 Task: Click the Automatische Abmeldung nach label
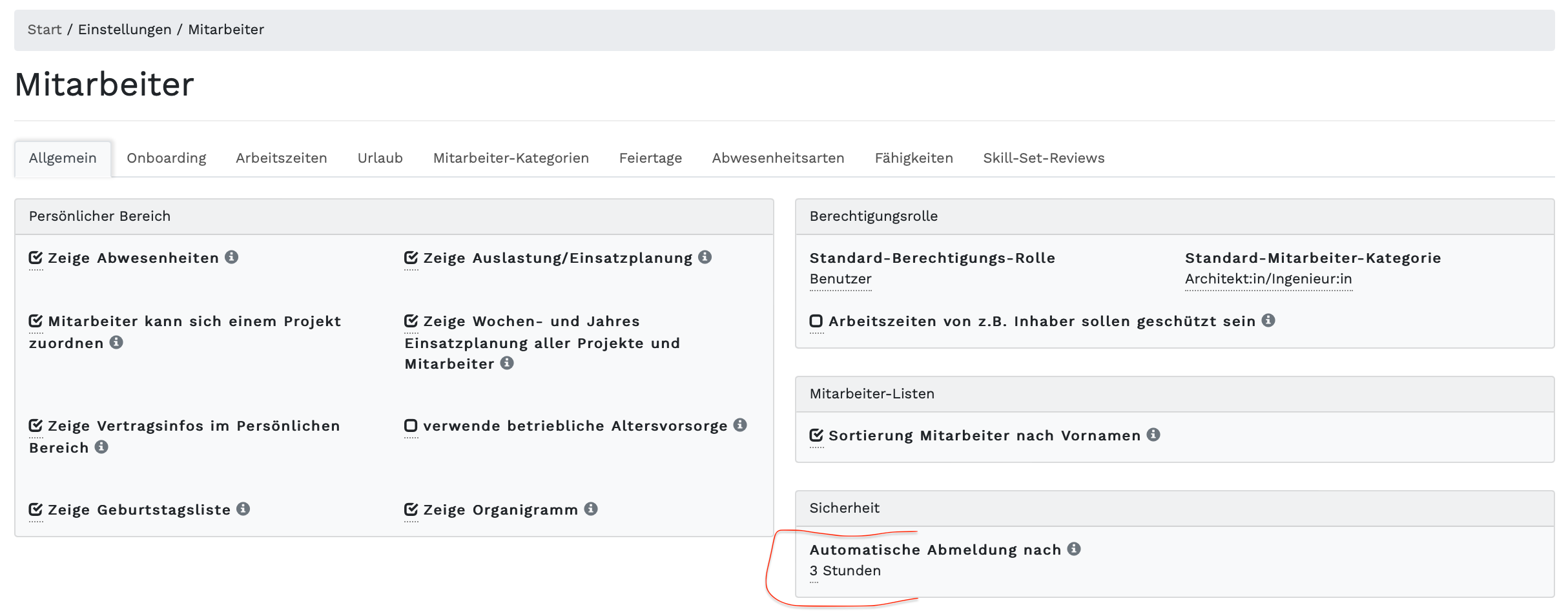point(935,549)
